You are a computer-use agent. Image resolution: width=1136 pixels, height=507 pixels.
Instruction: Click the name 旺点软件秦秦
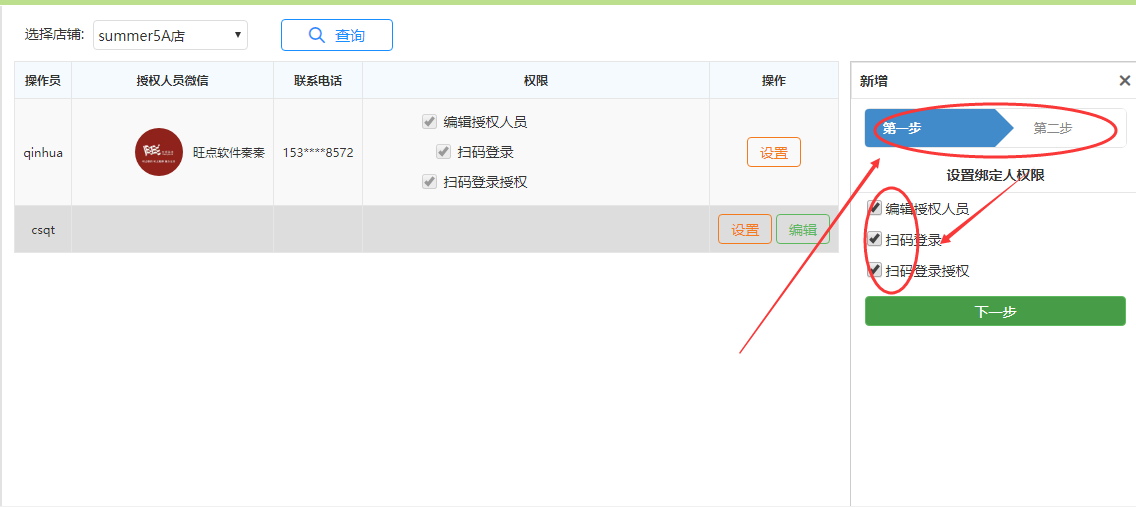point(229,153)
